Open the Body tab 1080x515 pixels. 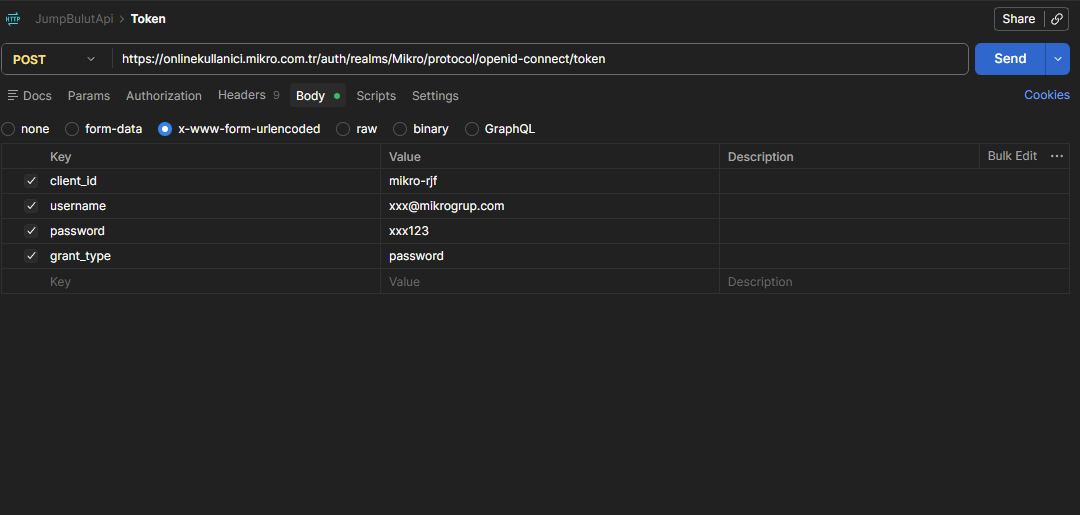[x=318, y=96]
